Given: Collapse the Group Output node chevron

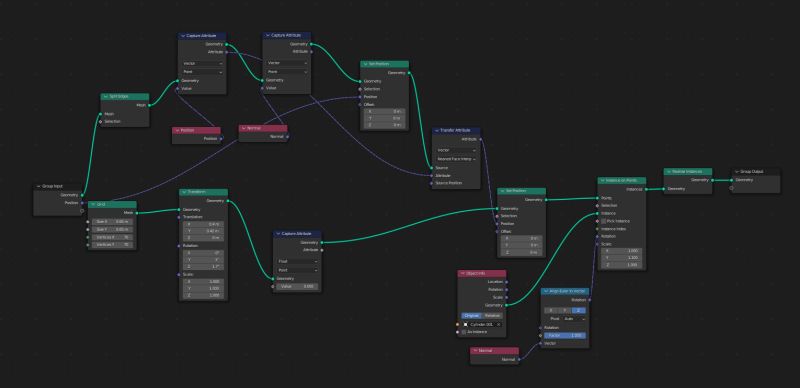Looking at the screenshot, I should [736, 172].
